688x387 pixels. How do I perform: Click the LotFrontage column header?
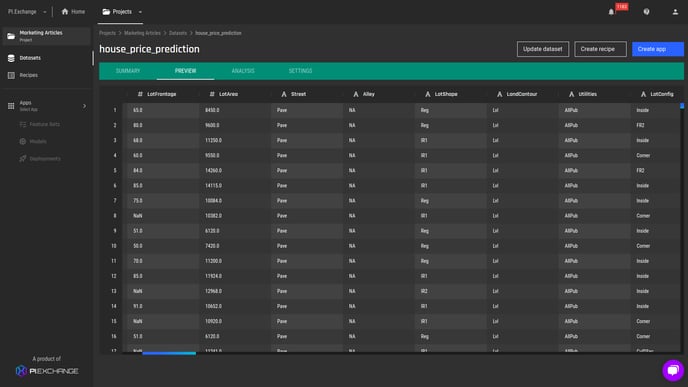tap(163, 94)
